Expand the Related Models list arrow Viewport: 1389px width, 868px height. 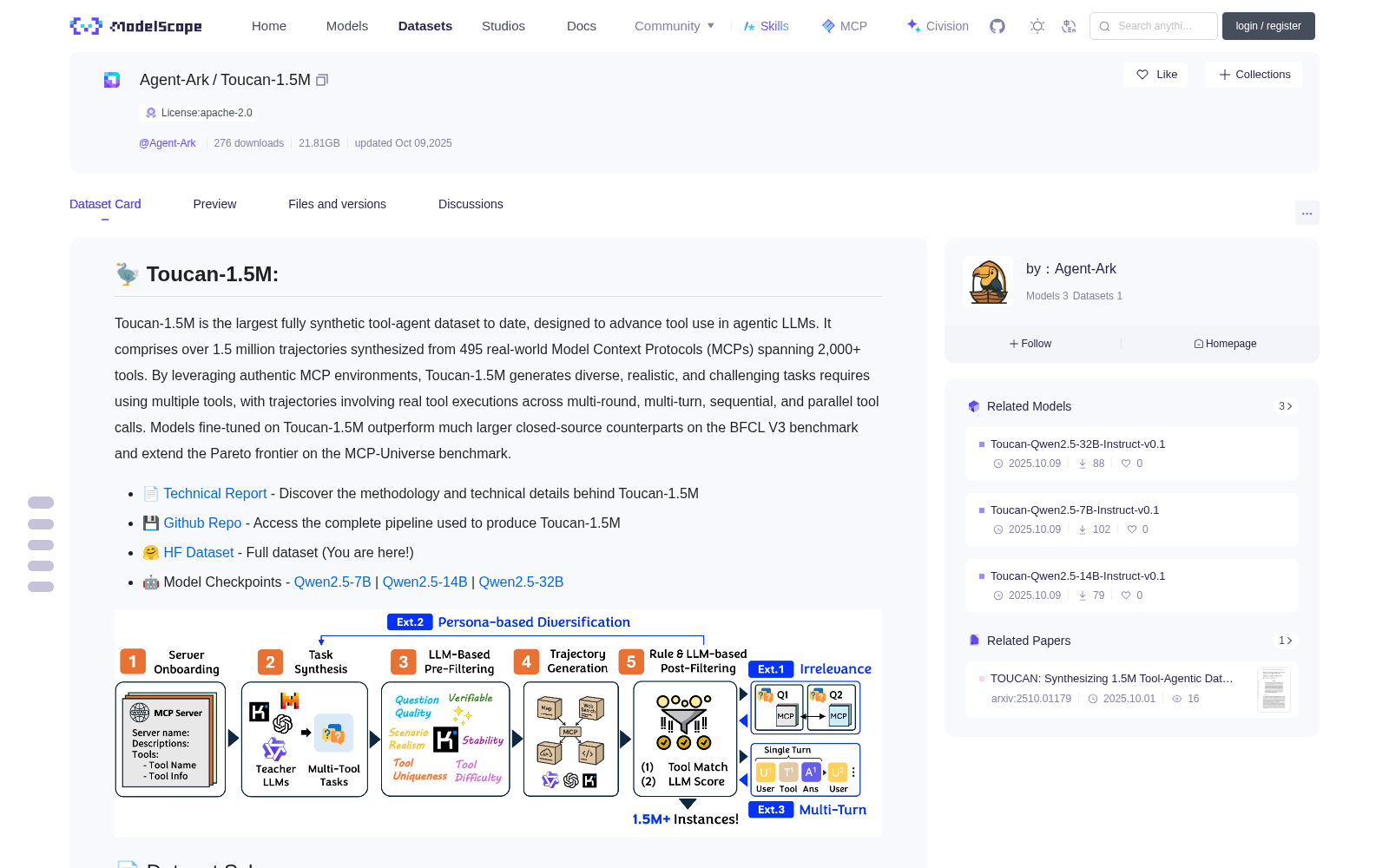pyautogui.click(x=1285, y=406)
